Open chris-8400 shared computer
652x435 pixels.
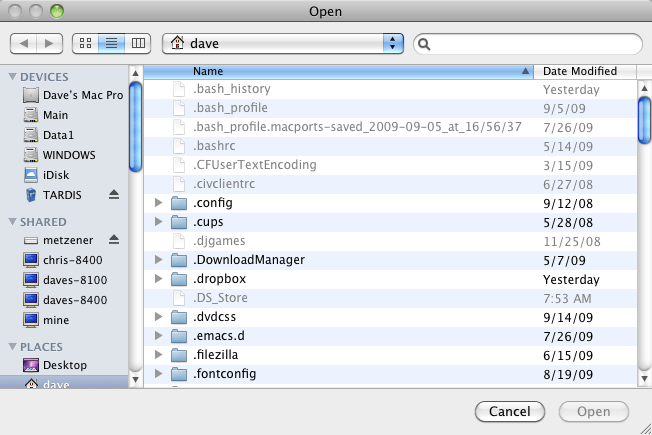coord(72,259)
